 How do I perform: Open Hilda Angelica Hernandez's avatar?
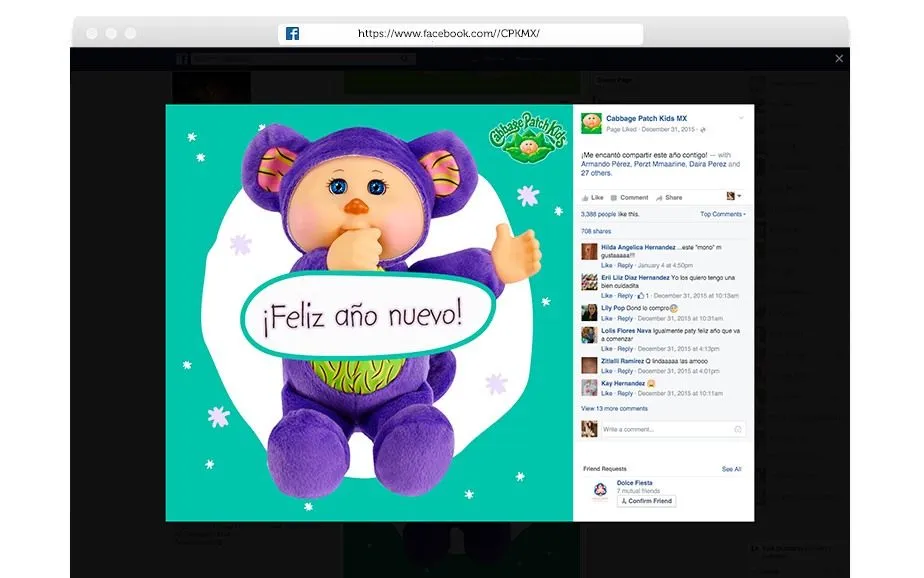pos(589,252)
